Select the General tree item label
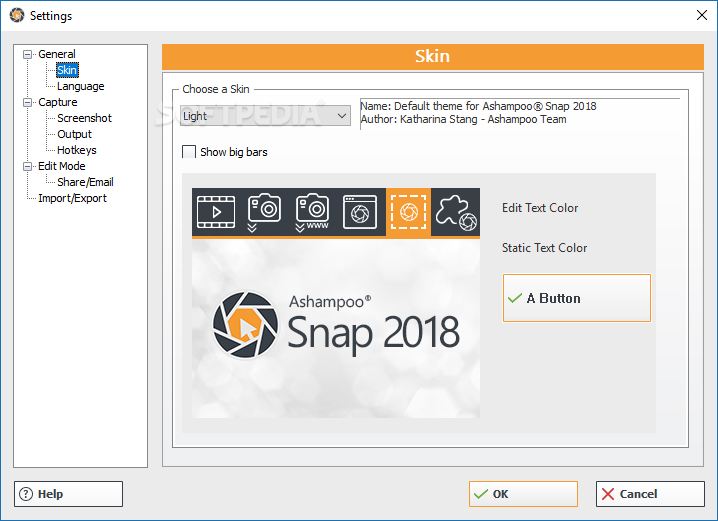 (x=57, y=54)
